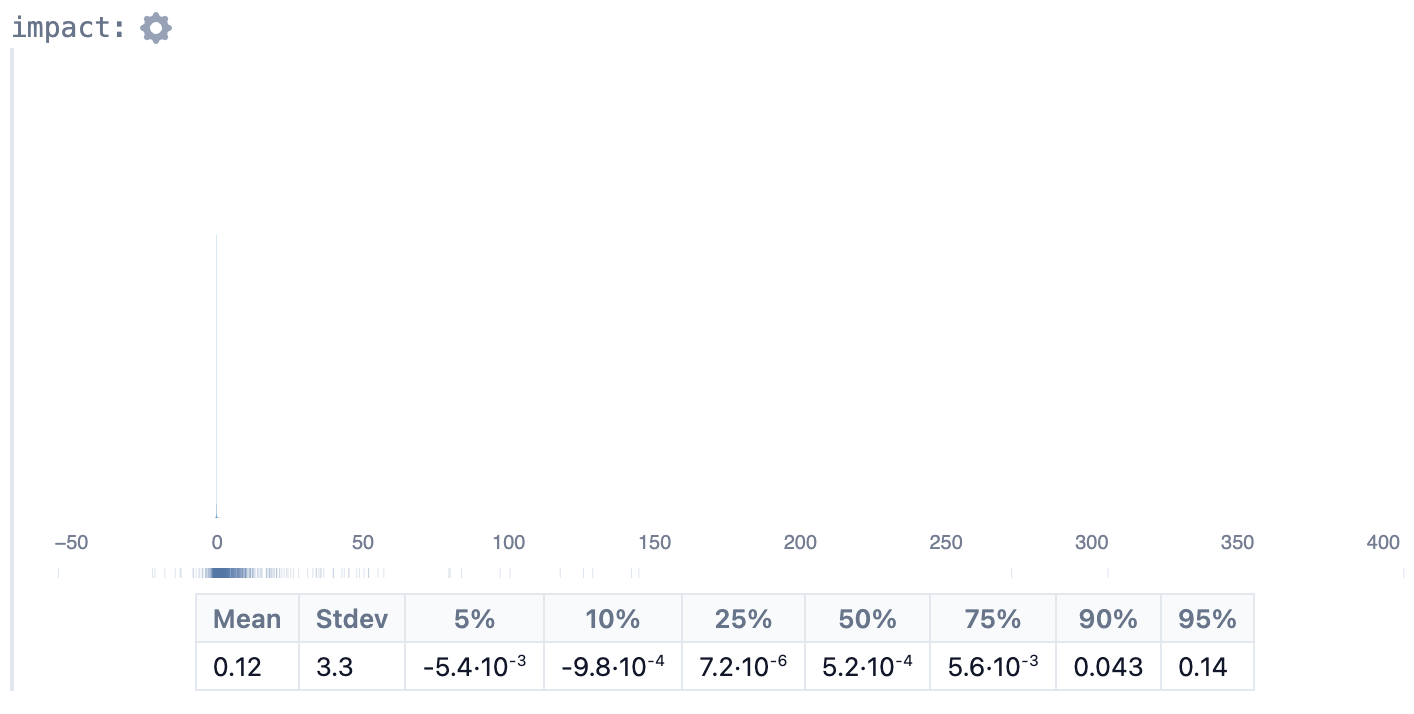Click the 90% percentile header

1108,619
